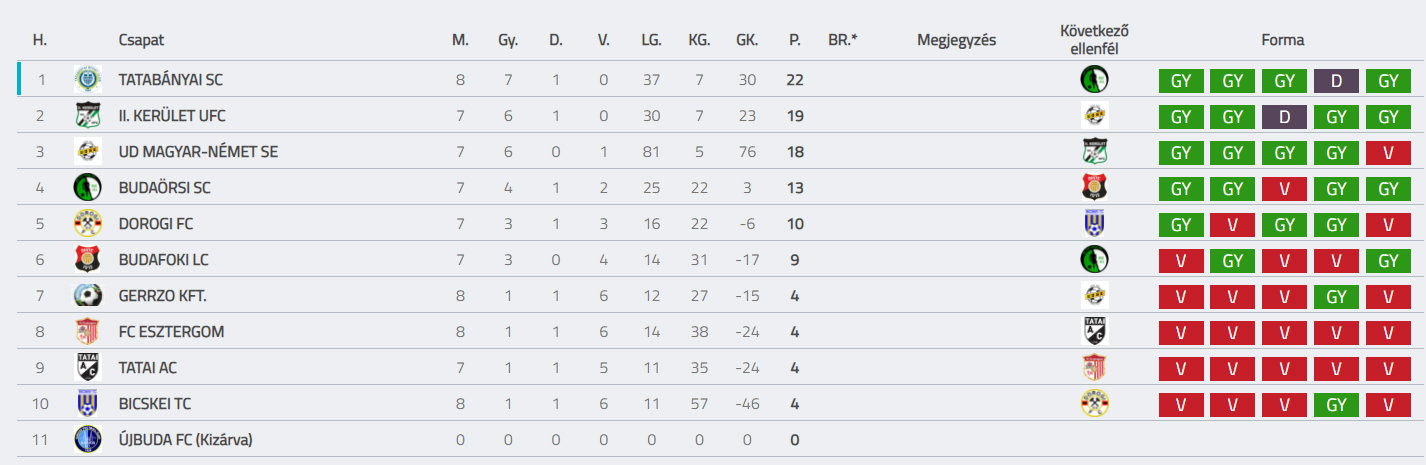This screenshot has height=465, width=1426.
Task: Click the Újbuda FC team crest
Action: [88, 440]
